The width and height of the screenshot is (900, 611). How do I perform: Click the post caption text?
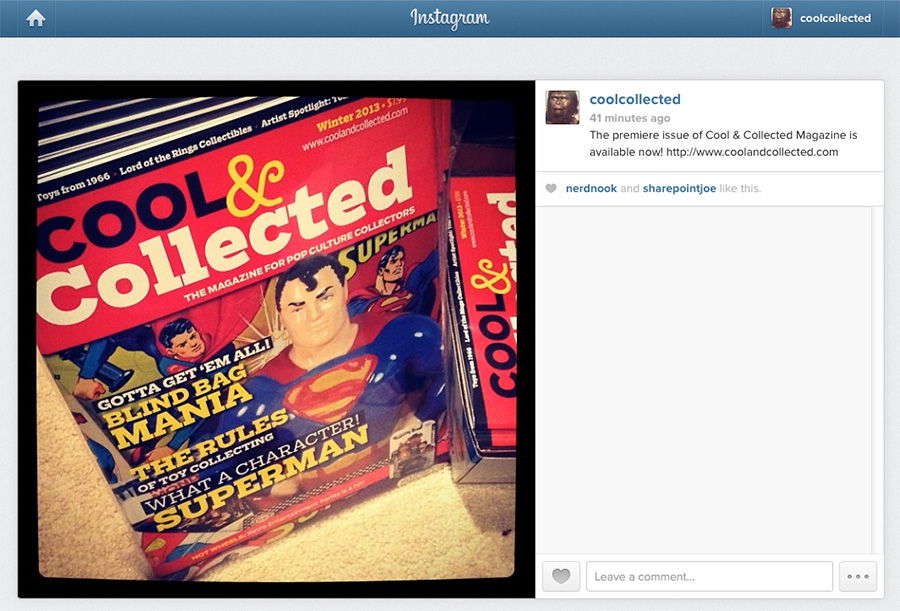[723, 144]
